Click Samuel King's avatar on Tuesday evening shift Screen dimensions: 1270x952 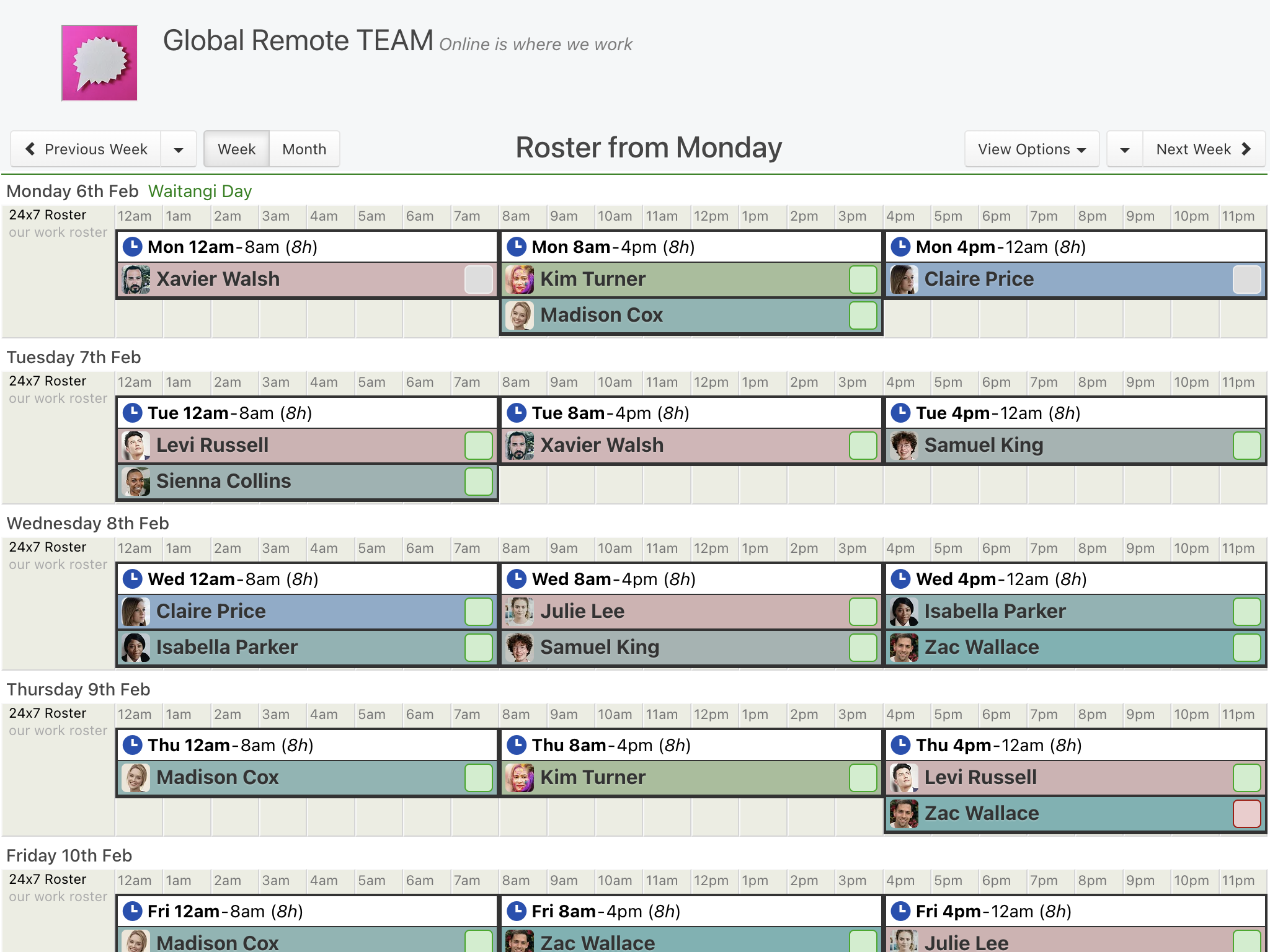(904, 446)
